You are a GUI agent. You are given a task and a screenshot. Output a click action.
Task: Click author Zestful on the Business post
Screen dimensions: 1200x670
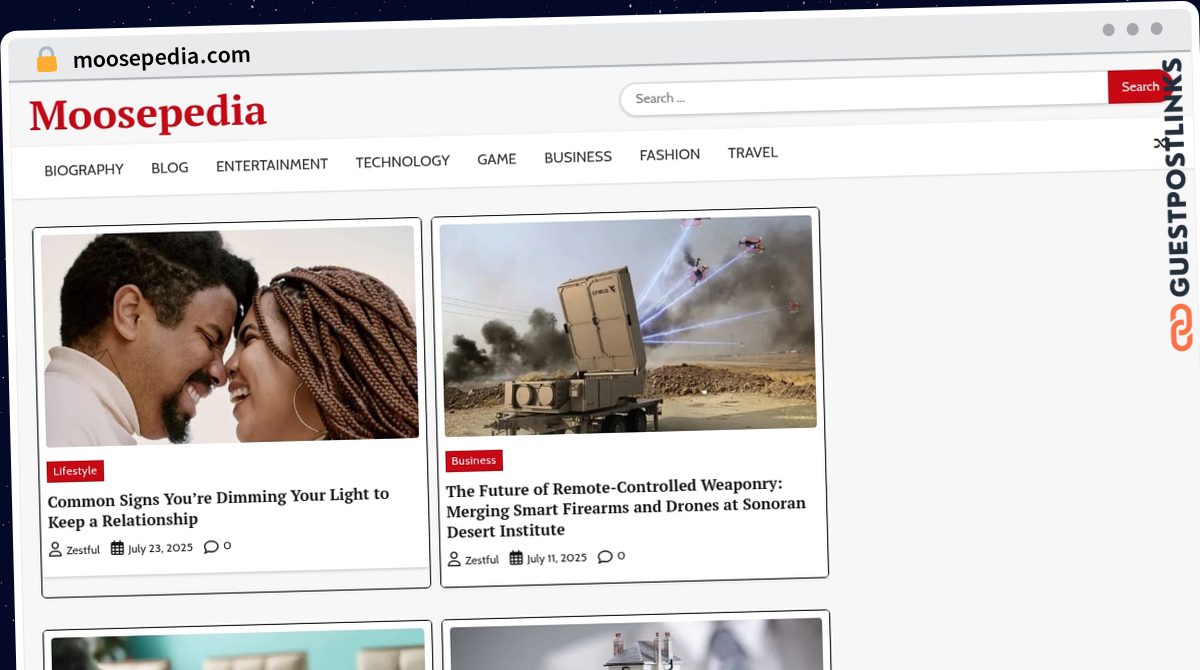pos(482,560)
